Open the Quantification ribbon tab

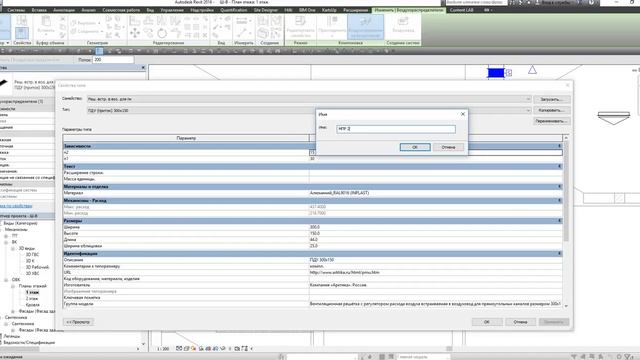pos(233,10)
